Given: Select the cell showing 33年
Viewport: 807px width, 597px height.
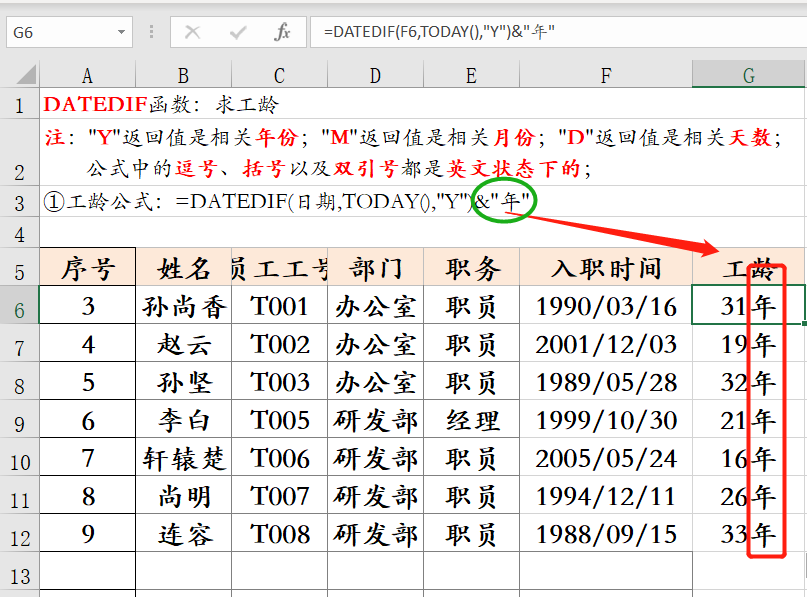Looking at the screenshot, I should pos(749,534).
